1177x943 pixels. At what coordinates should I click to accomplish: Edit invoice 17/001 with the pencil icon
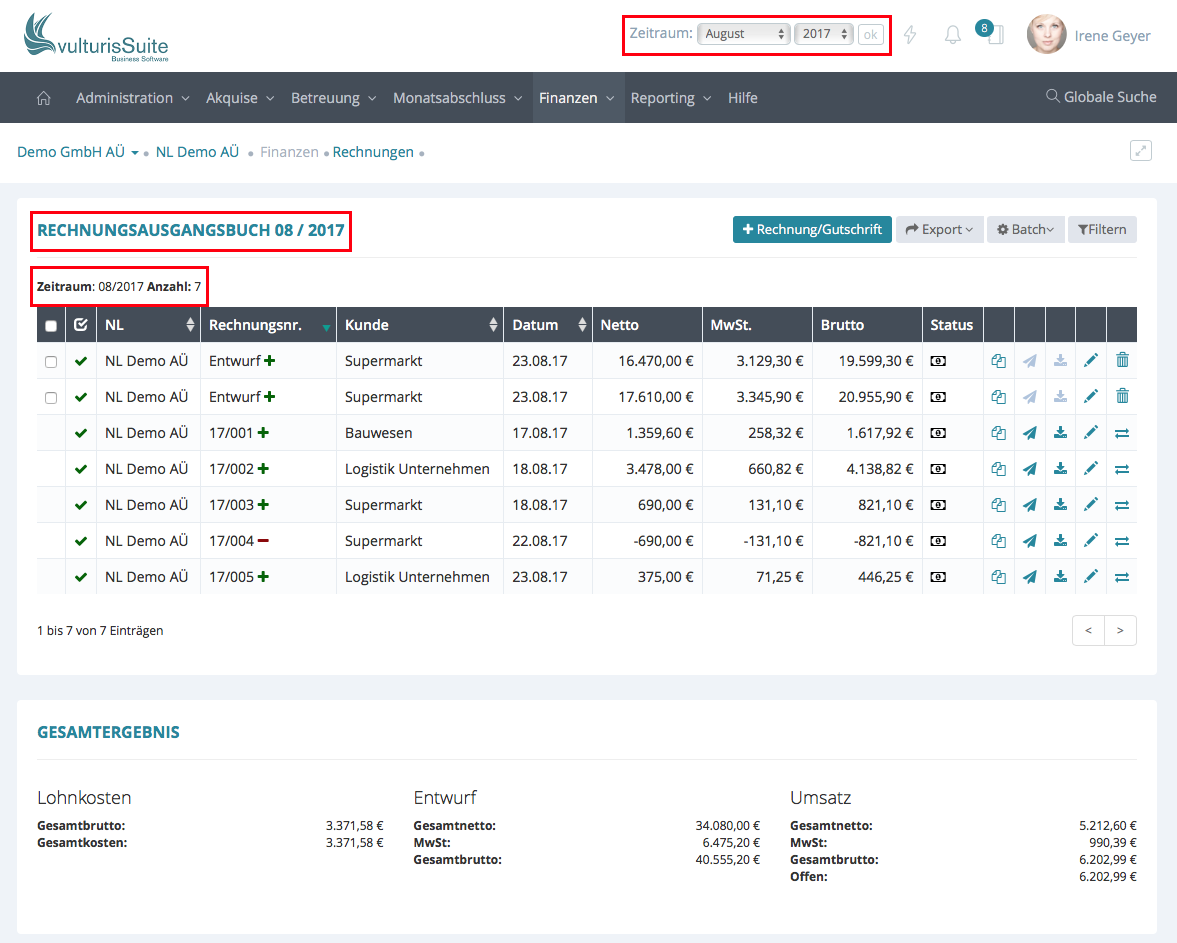[x=1091, y=433]
